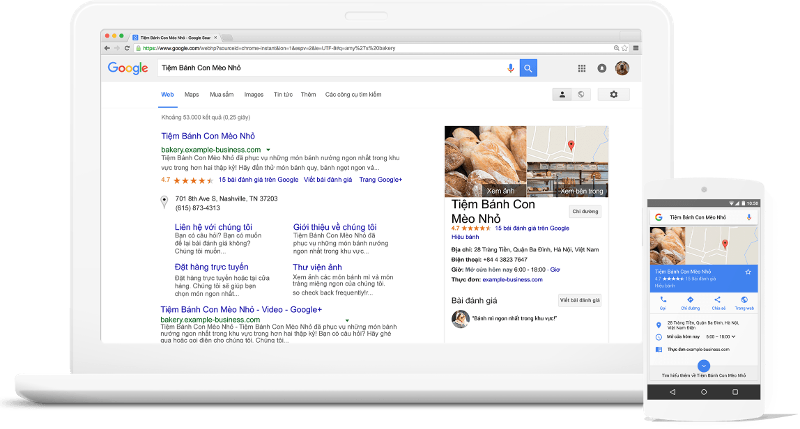Screen dimensions: 800x429
Task: Switch to the Maps tab
Action: pos(192,94)
